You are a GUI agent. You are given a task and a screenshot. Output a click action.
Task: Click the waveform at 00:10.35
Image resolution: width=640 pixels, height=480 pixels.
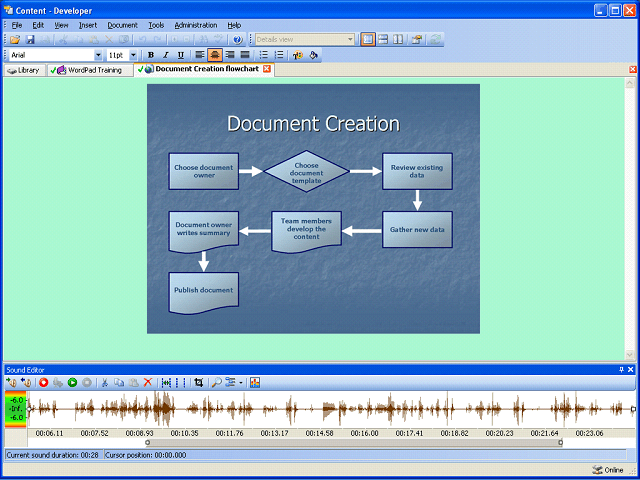[x=184, y=409]
